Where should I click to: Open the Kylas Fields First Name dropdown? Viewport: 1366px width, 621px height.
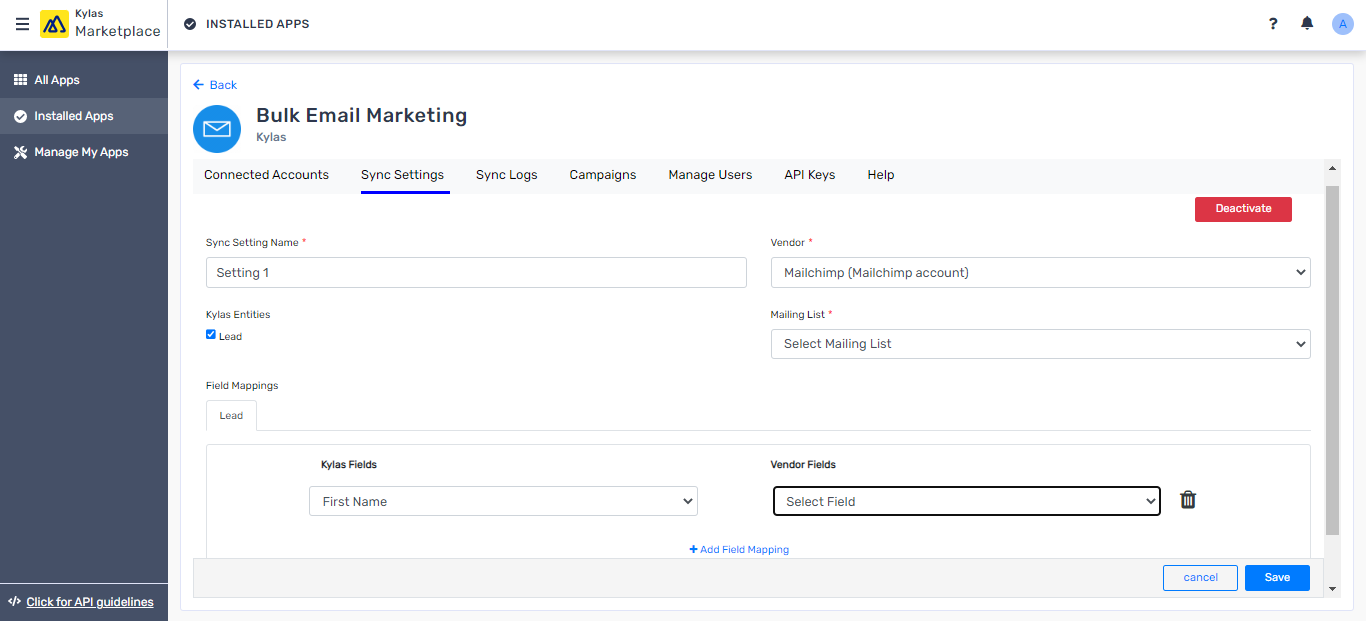[x=503, y=500]
